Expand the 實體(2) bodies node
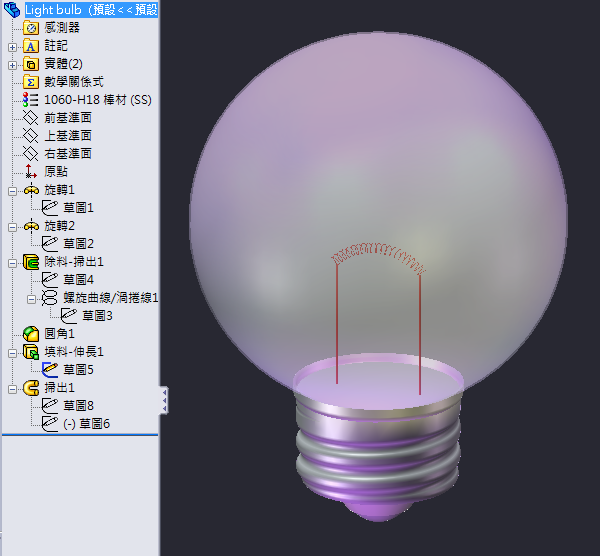The image size is (600, 556). 12,65
